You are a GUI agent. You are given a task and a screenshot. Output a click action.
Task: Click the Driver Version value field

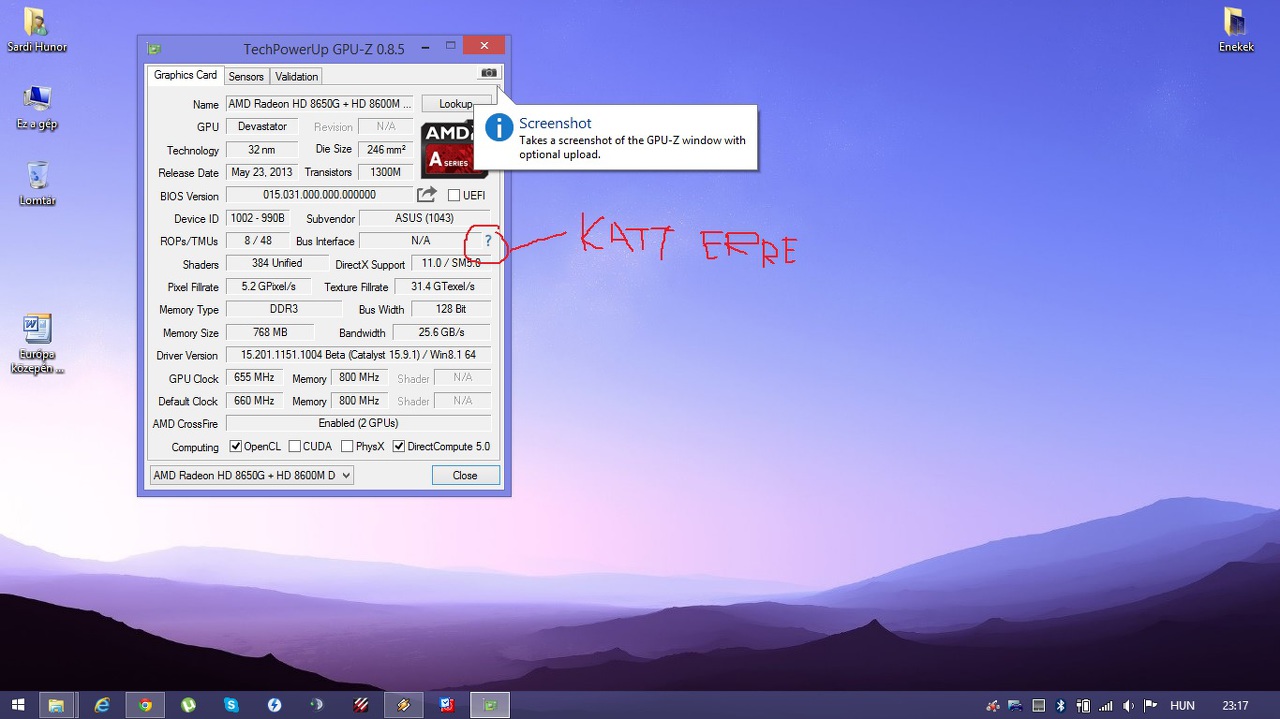click(x=359, y=355)
